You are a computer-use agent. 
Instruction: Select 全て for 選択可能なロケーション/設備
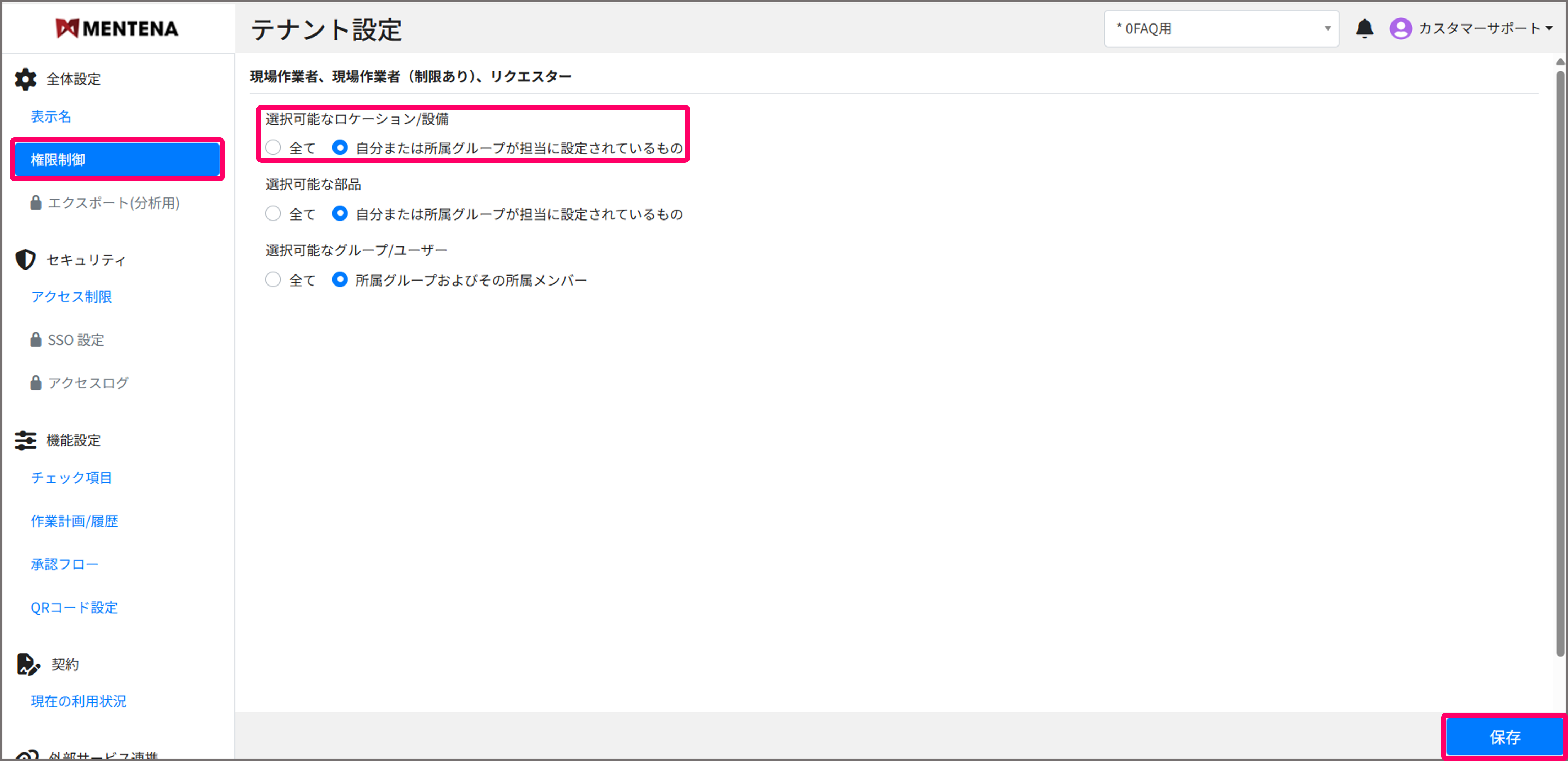(273, 147)
